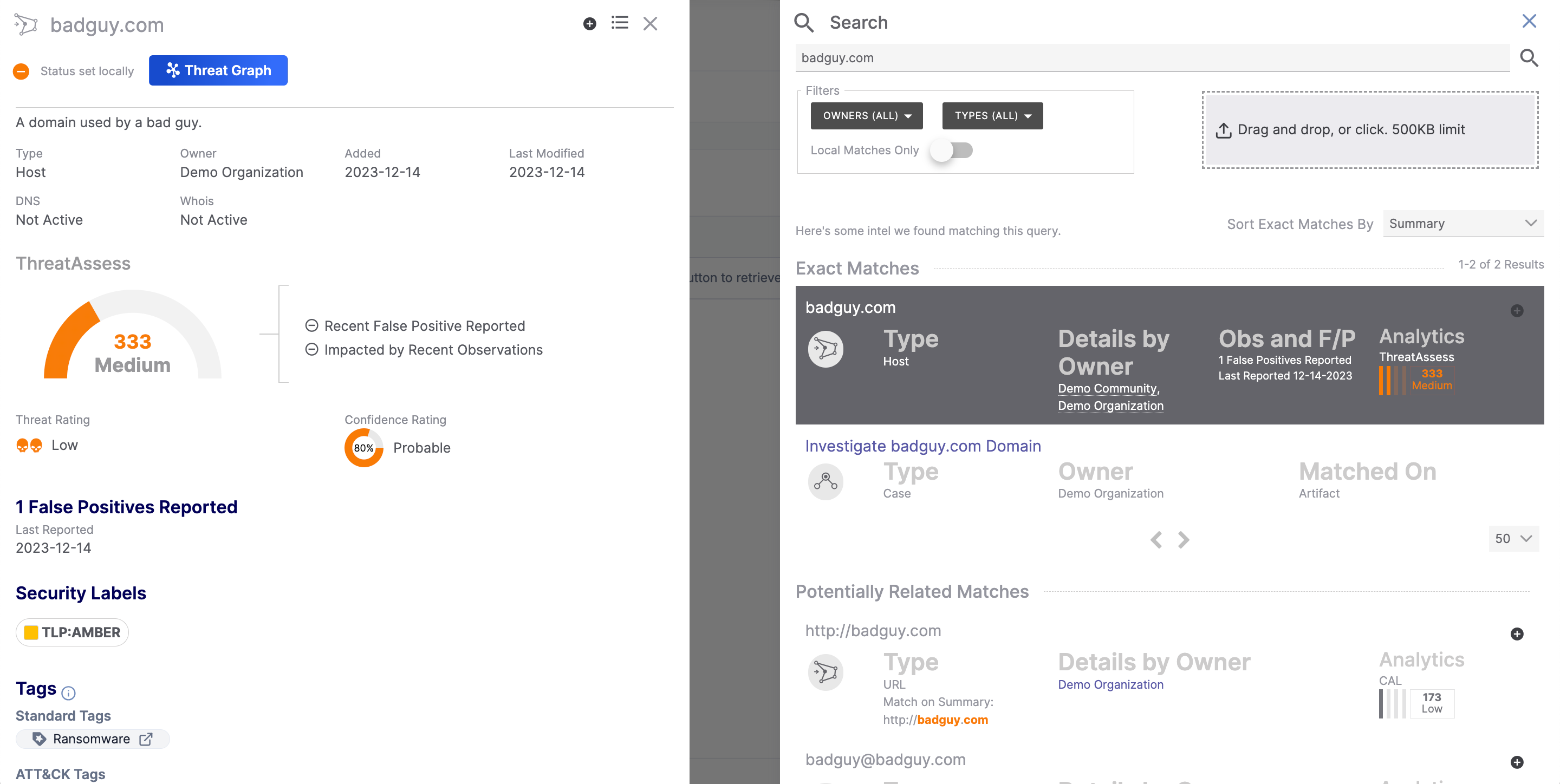Open Demo Organization link under http://badguy.com
The width and height of the screenshot is (1560, 784).
pos(1110,685)
